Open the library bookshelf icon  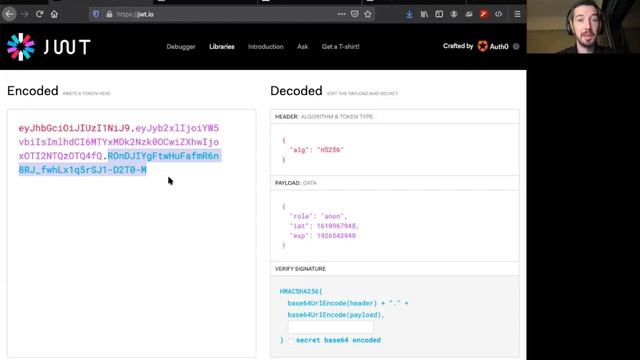424,14
